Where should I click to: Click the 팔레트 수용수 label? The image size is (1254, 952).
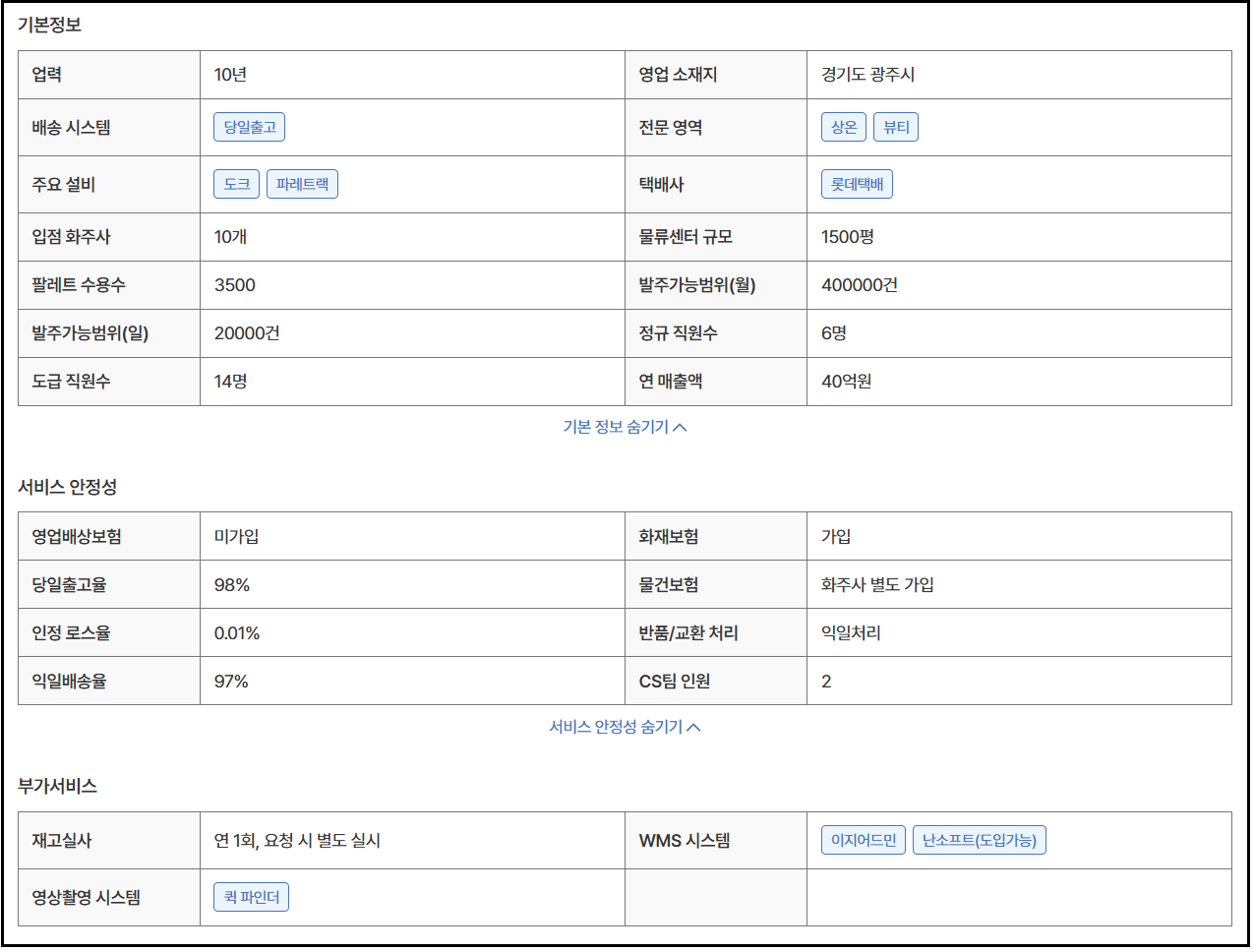tap(79, 285)
